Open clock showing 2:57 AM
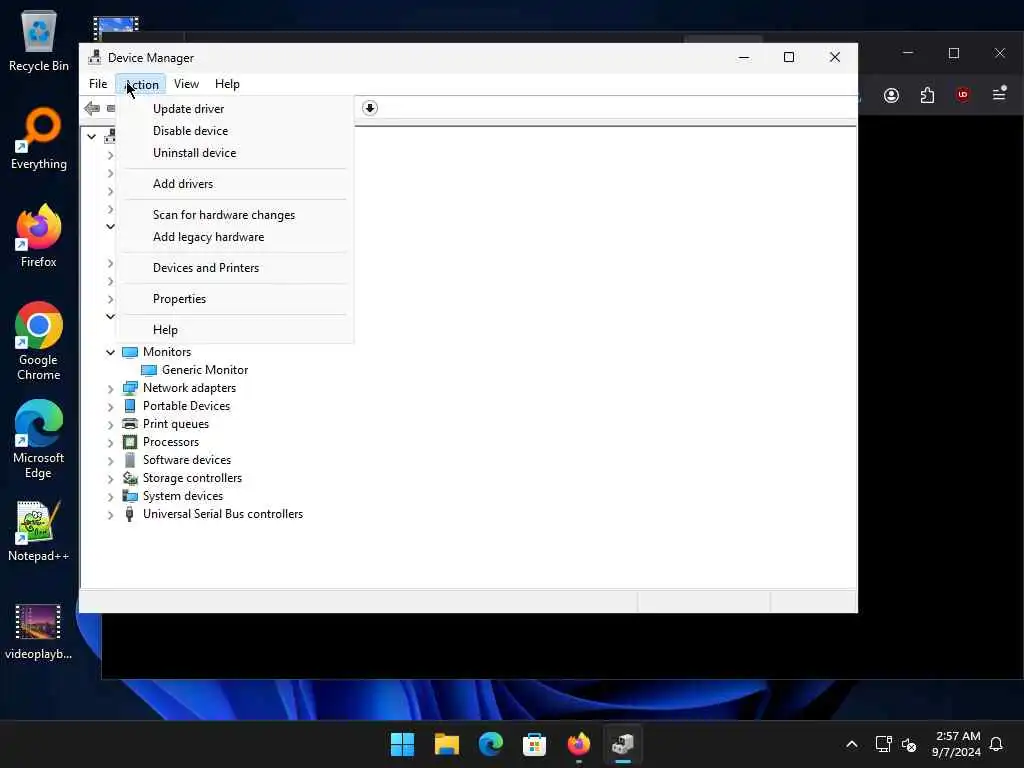 pyautogui.click(x=957, y=744)
